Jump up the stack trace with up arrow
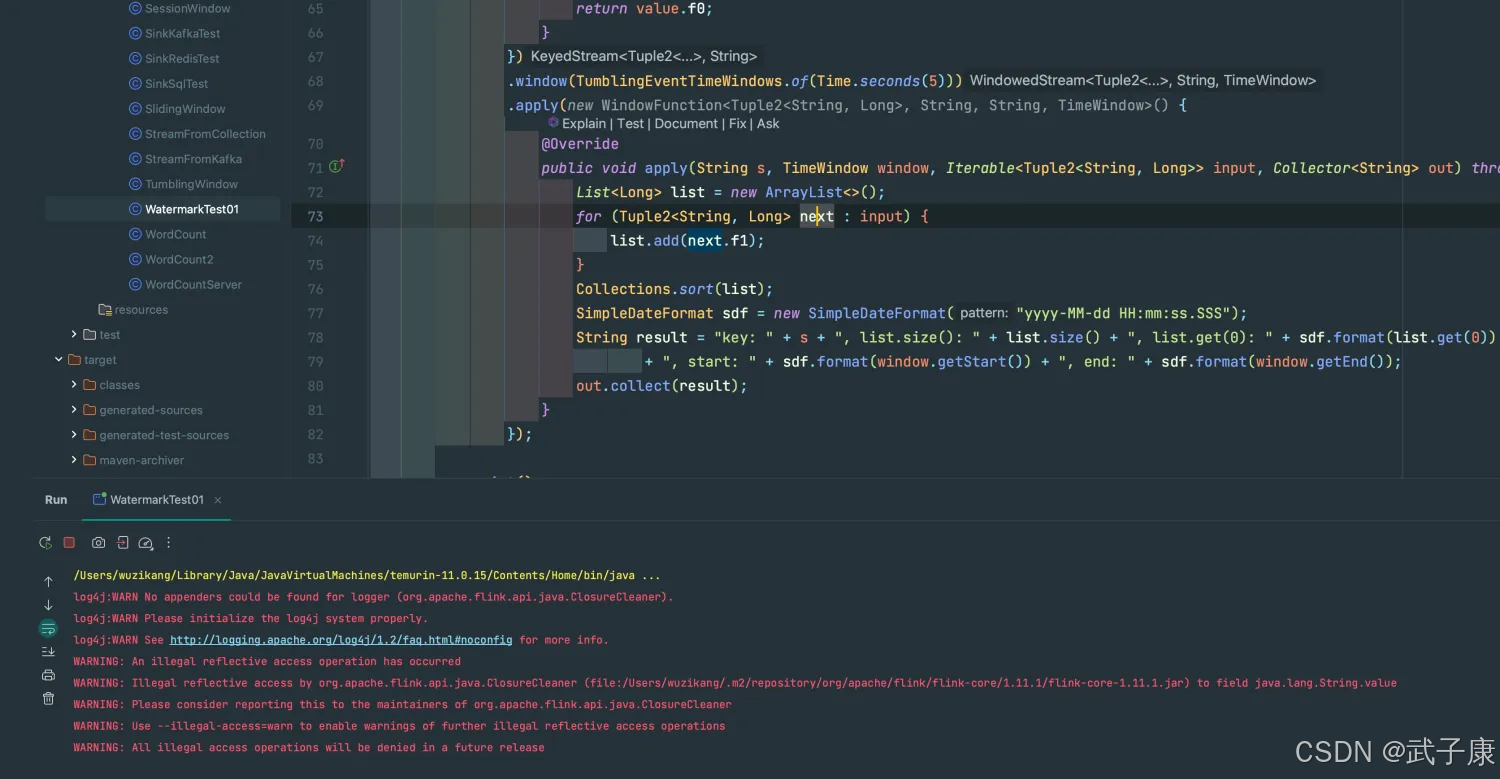Screen dimensions: 1500x779 tap(48, 581)
